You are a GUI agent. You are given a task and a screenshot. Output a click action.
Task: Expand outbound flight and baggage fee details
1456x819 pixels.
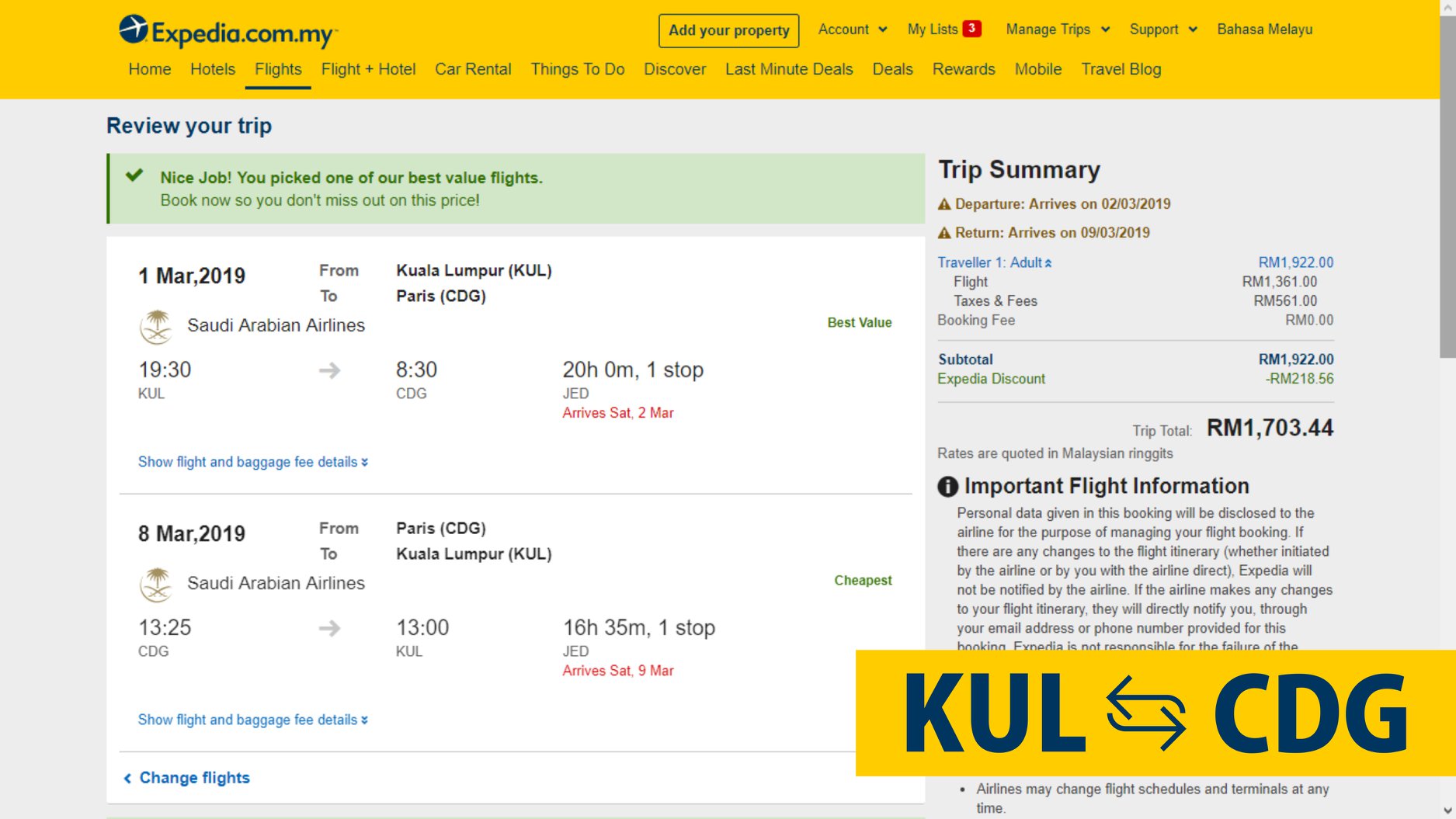[253, 462]
